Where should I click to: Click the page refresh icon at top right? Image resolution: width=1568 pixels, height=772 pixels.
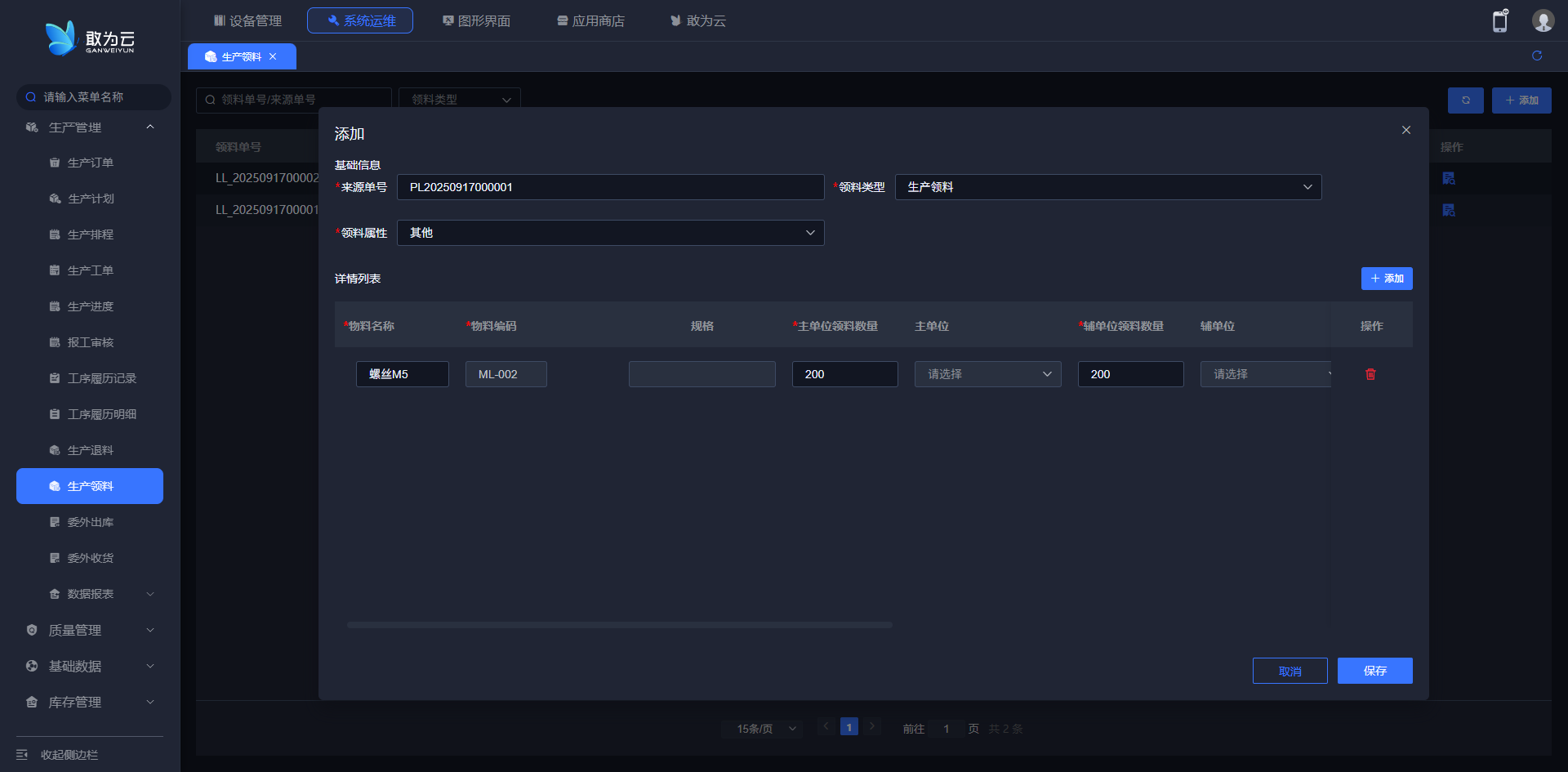[1536, 56]
